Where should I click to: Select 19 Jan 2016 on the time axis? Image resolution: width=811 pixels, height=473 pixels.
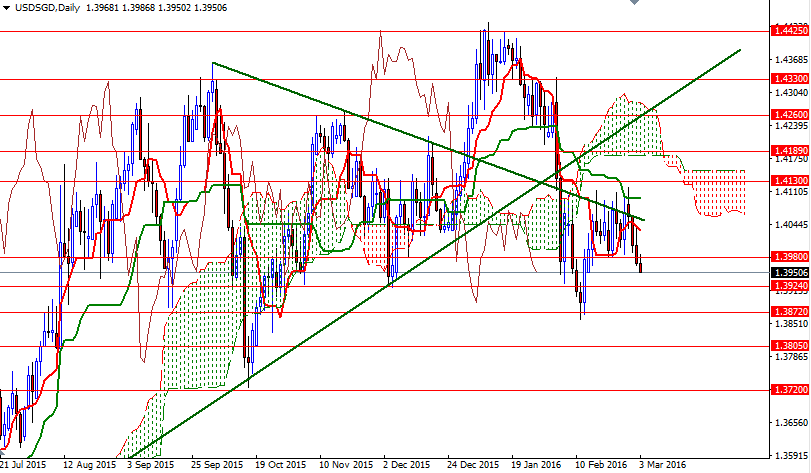(536, 465)
